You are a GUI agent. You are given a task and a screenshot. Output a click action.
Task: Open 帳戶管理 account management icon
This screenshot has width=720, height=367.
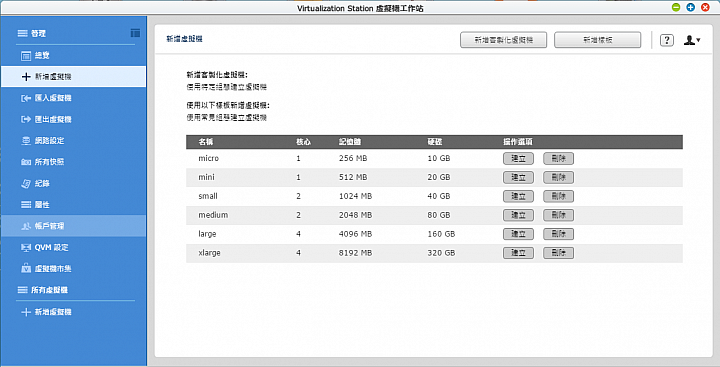coord(26,226)
